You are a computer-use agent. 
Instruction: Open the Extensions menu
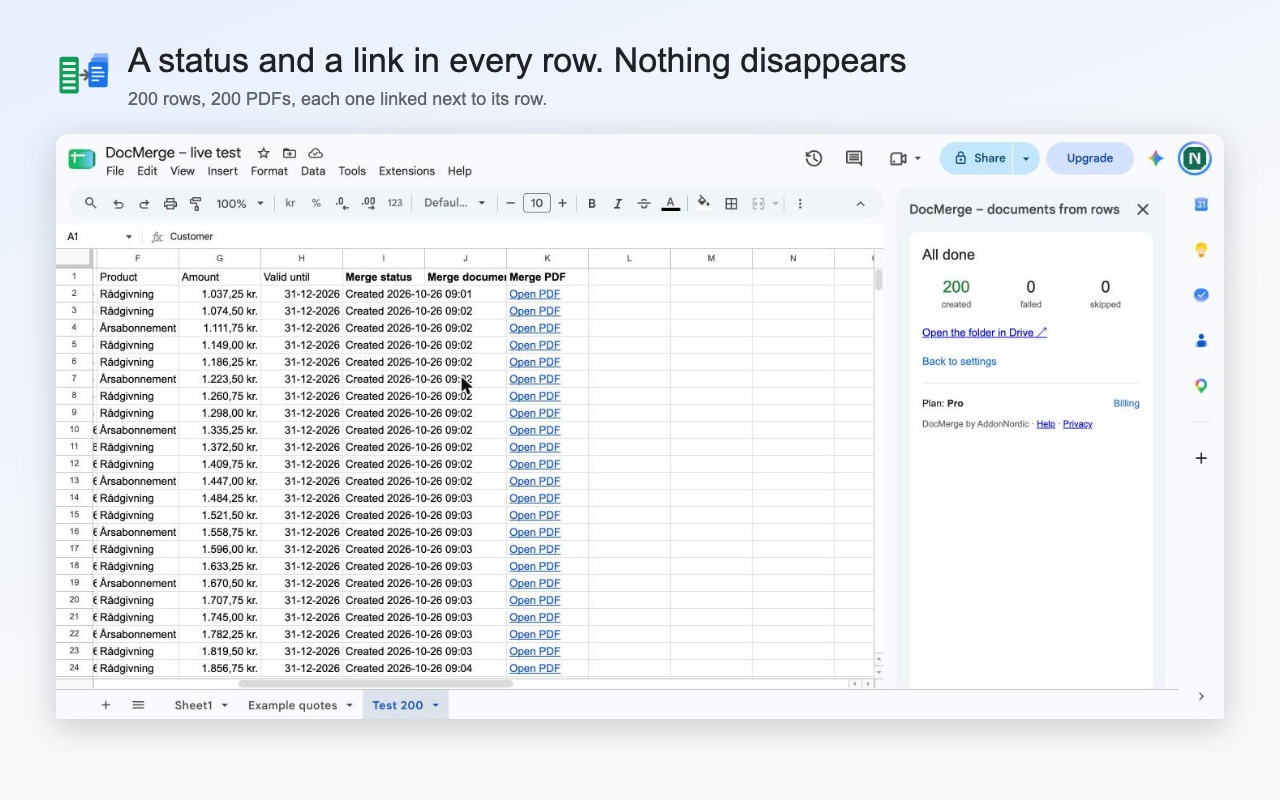coord(407,171)
